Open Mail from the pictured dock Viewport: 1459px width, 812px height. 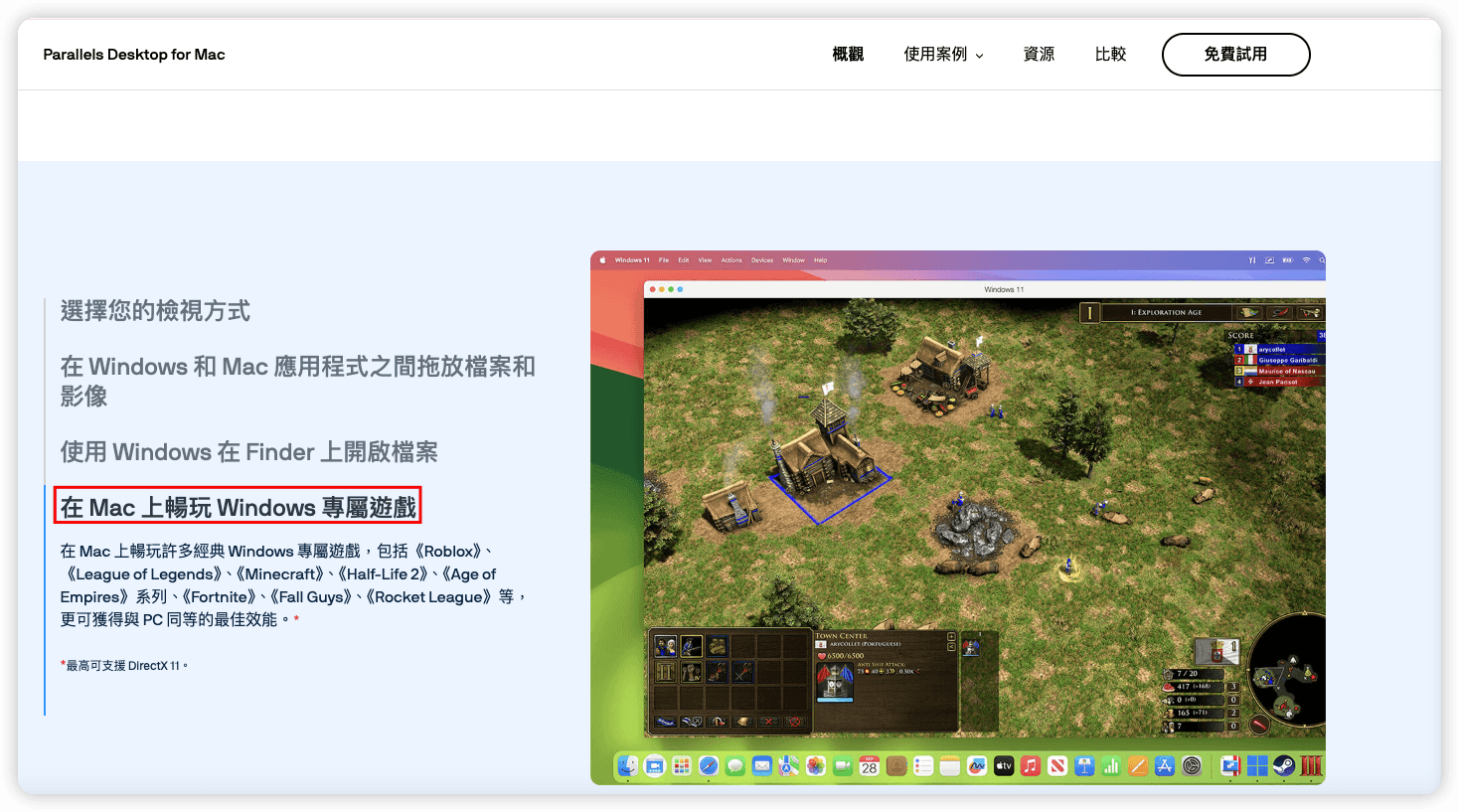(x=762, y=766)
